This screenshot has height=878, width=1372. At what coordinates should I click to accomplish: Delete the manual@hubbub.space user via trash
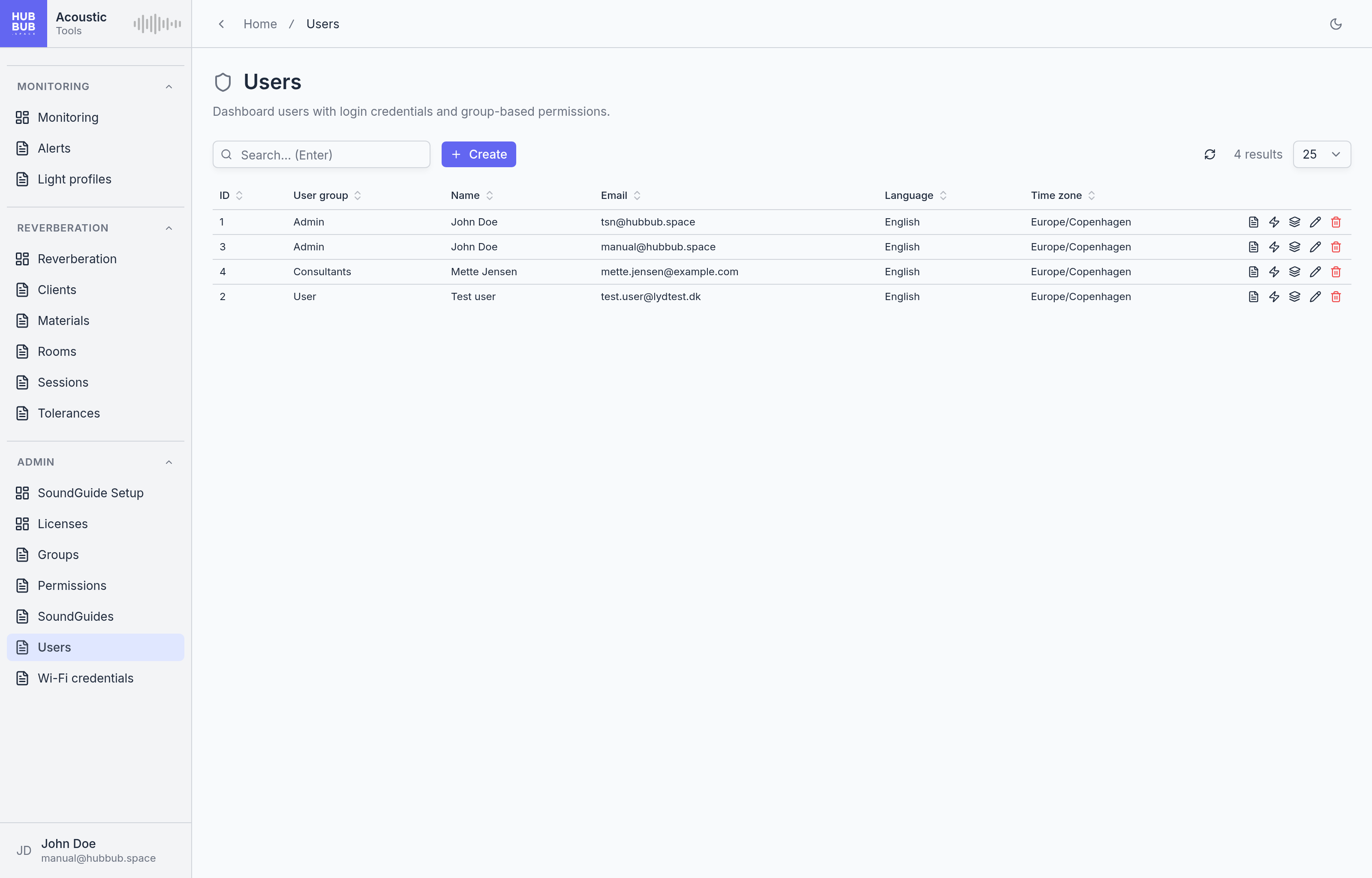pyautogui.click(x=1336, y=247)
